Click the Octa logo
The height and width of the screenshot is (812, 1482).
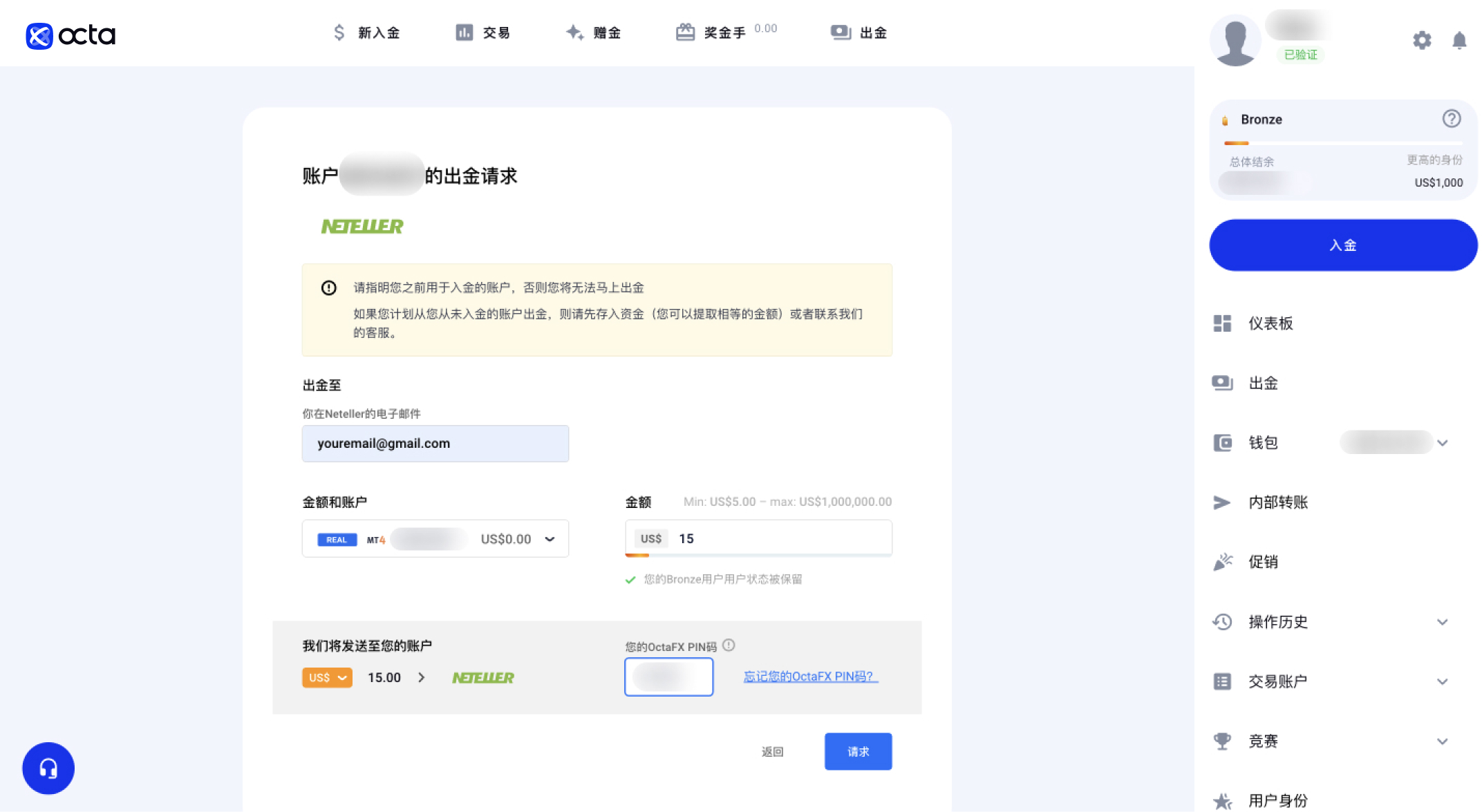71,35
